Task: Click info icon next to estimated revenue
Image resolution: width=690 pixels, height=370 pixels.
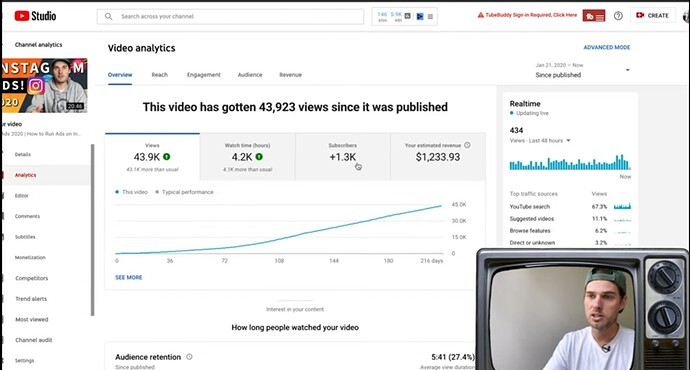Action: (467, 145)
